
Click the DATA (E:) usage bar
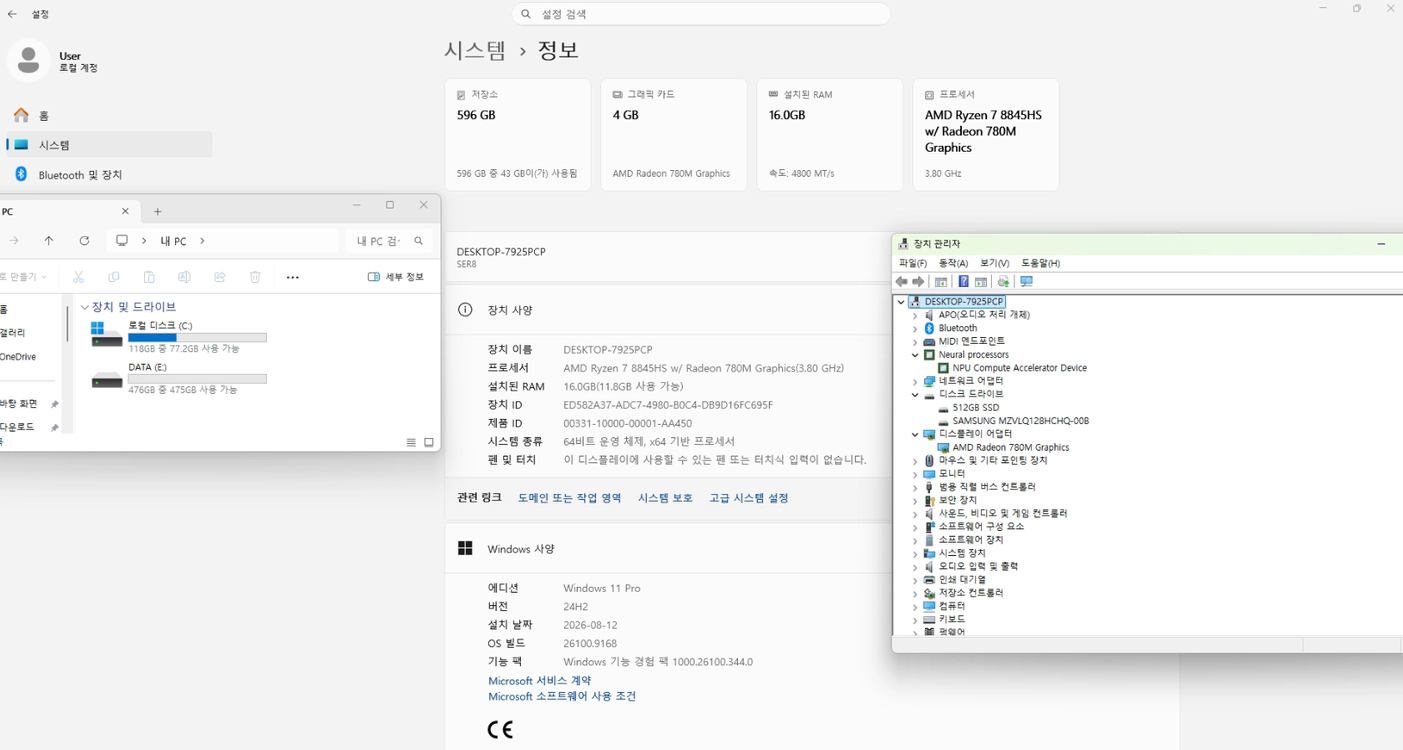point(197,379)
